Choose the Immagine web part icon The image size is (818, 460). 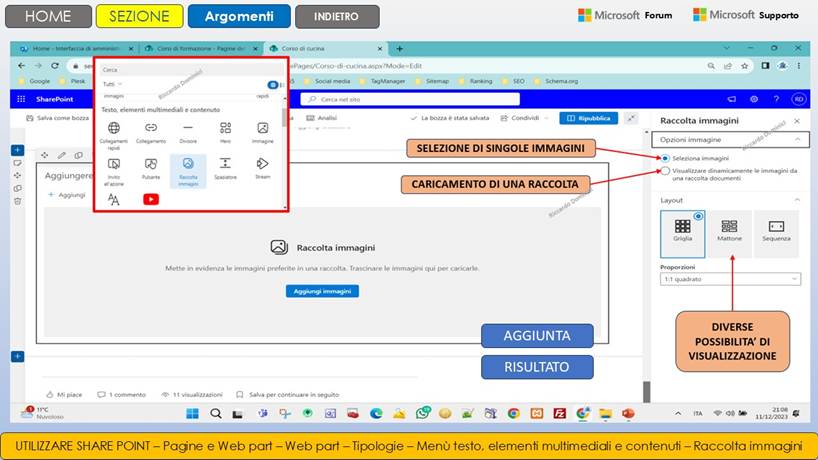click(262, 127)
